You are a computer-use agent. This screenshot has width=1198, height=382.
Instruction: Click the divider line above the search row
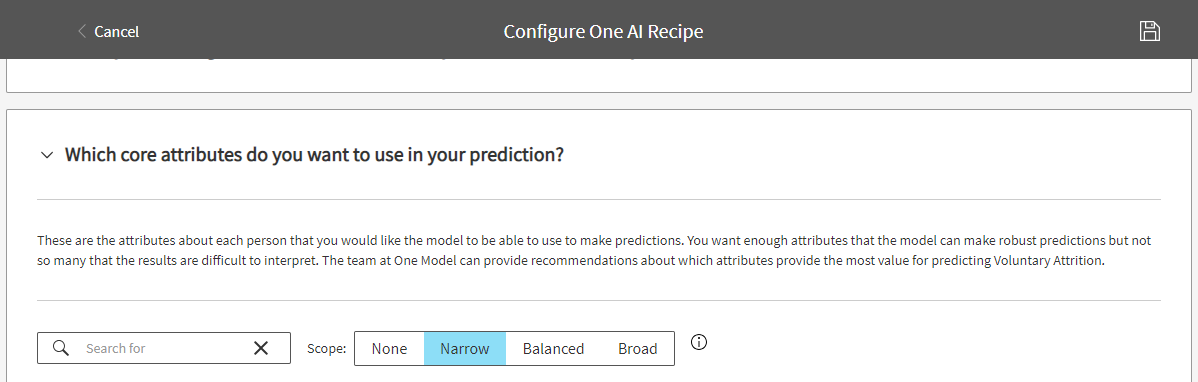(x=599, y=300)
